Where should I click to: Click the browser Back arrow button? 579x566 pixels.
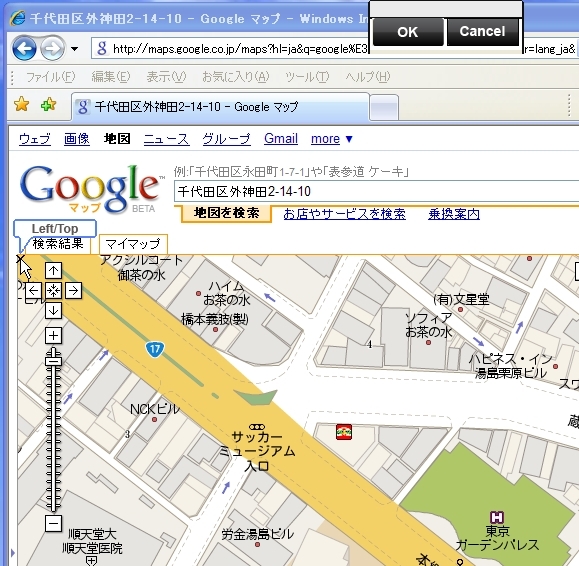pyautogui.click(x=24, y=48)
